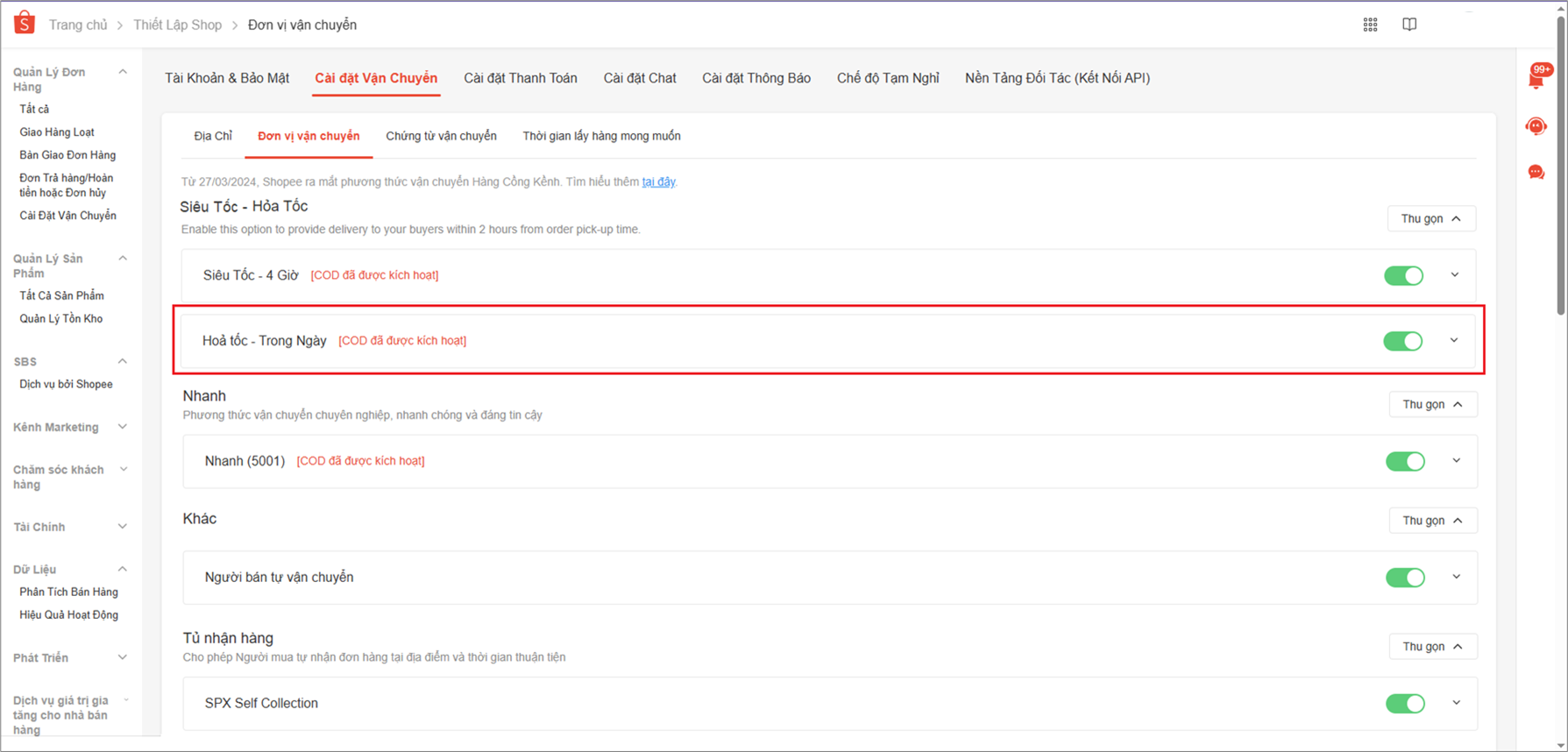Disable Siêu Tốc - 4 Giờ shipping toggle

(x=1403, y=275)
